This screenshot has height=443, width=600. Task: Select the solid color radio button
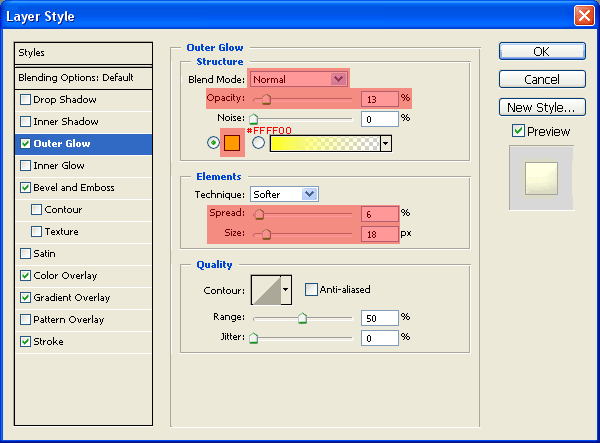[213, 143]
